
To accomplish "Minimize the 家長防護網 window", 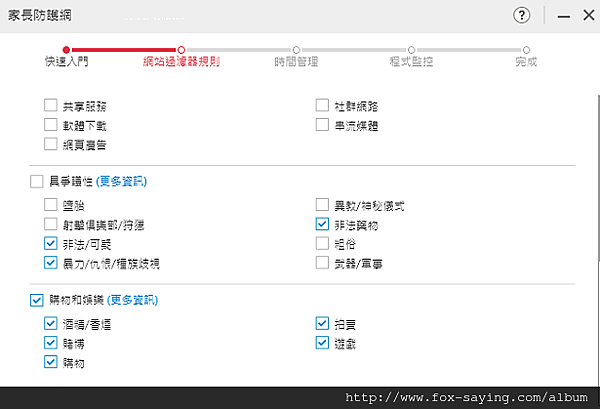I will (563, 16).
